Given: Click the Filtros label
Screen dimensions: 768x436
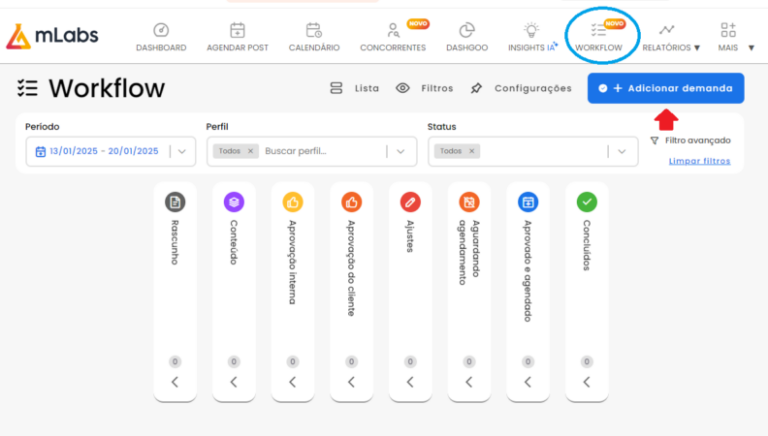Looking at the screenshot, I should coord(437,88).
